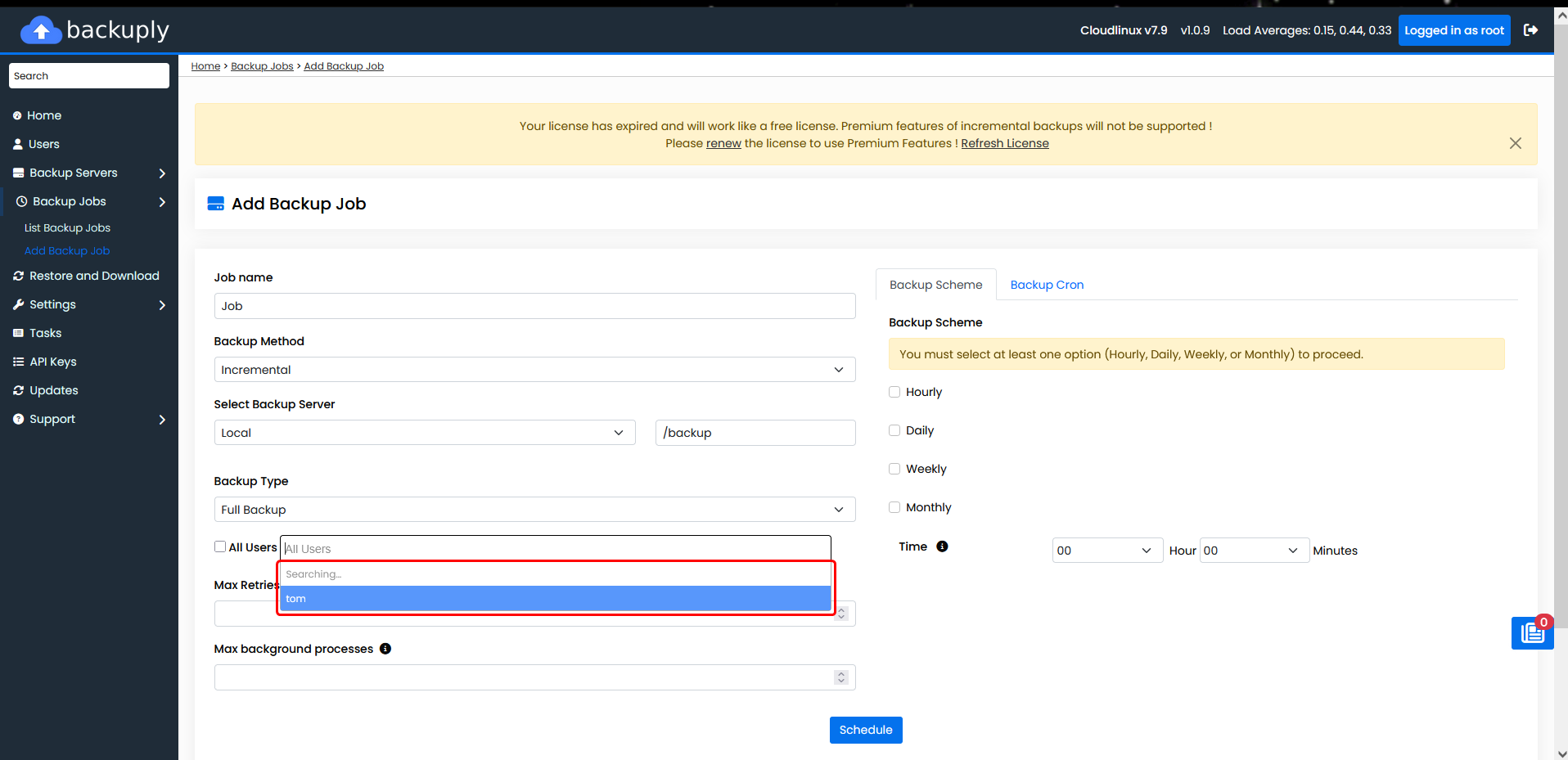Open the Hour selection dropdown
The image size is (1568, 760).
[1107, 551]
